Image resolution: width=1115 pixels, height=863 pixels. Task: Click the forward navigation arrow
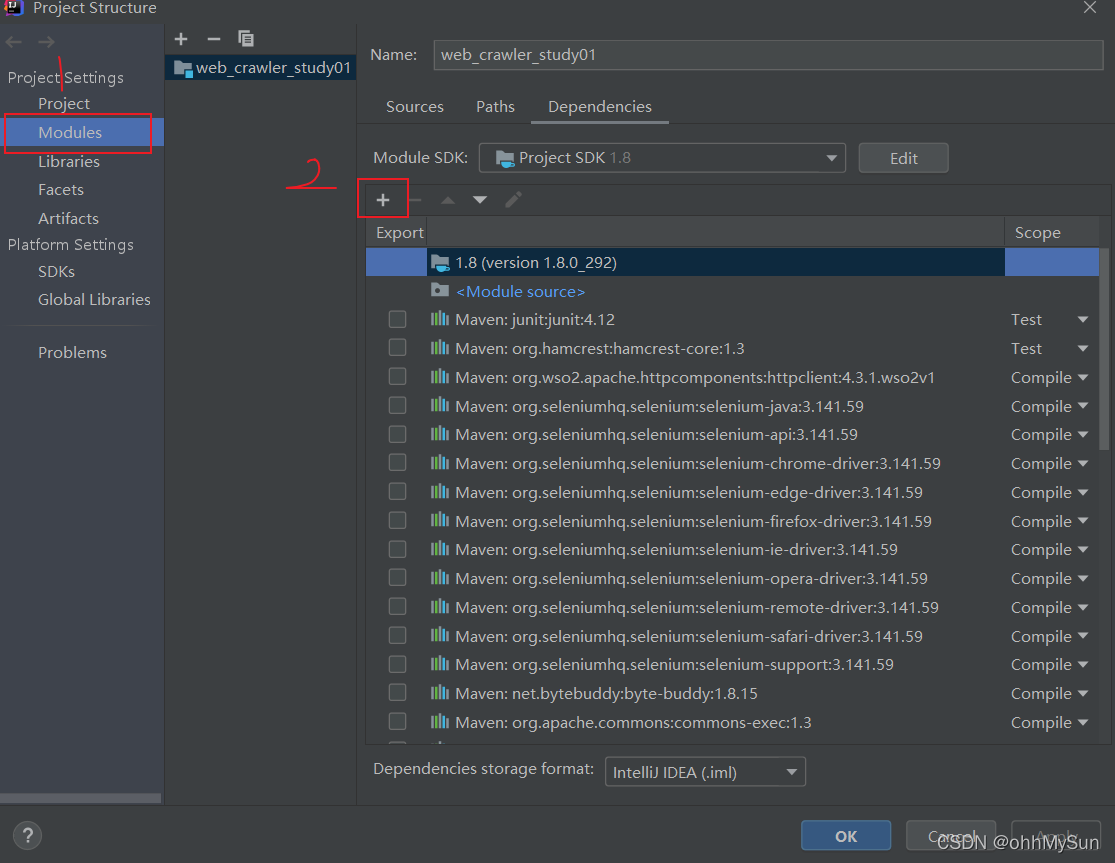tap(46, 42)
